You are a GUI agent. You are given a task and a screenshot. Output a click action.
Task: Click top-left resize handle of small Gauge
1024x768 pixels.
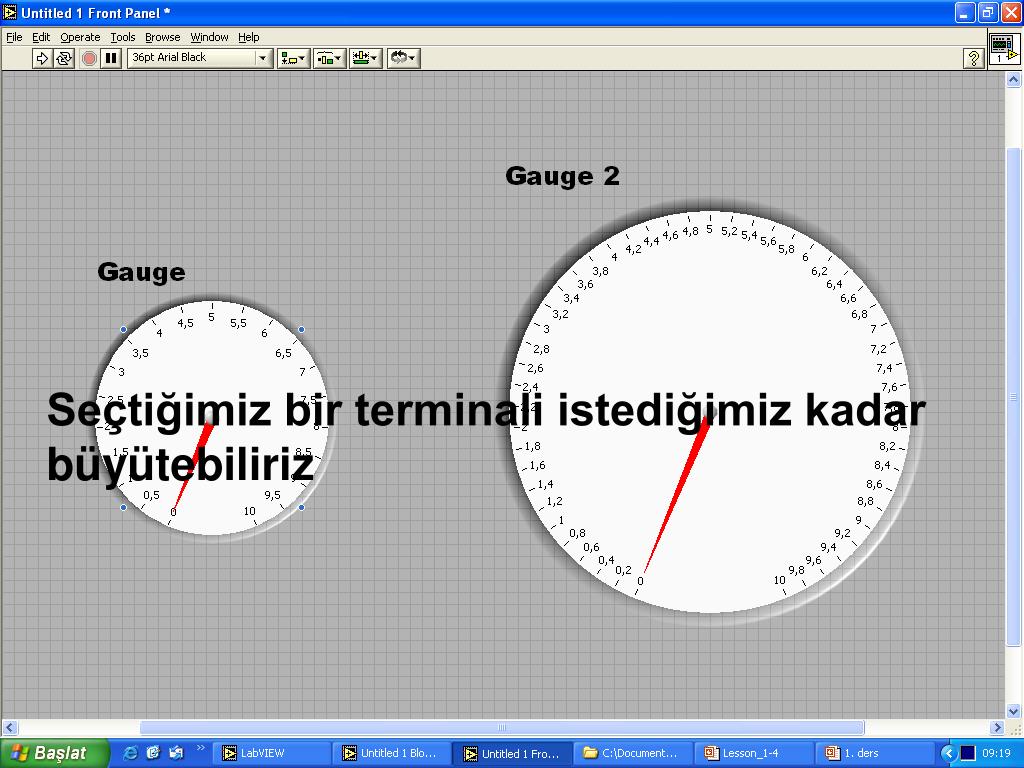tap(123, 330)
